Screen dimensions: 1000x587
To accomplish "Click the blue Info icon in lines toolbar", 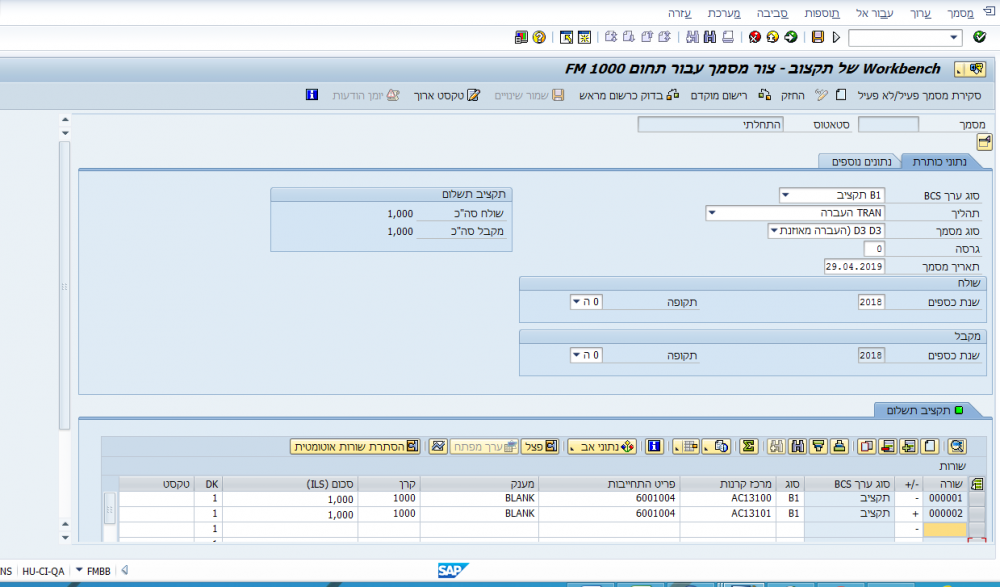I will click(x=654, y=446).
